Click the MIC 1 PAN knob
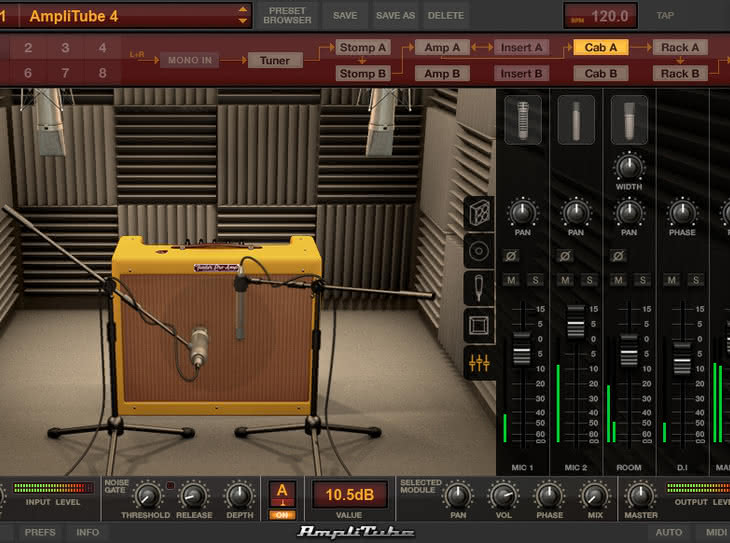 pos(522,212)
